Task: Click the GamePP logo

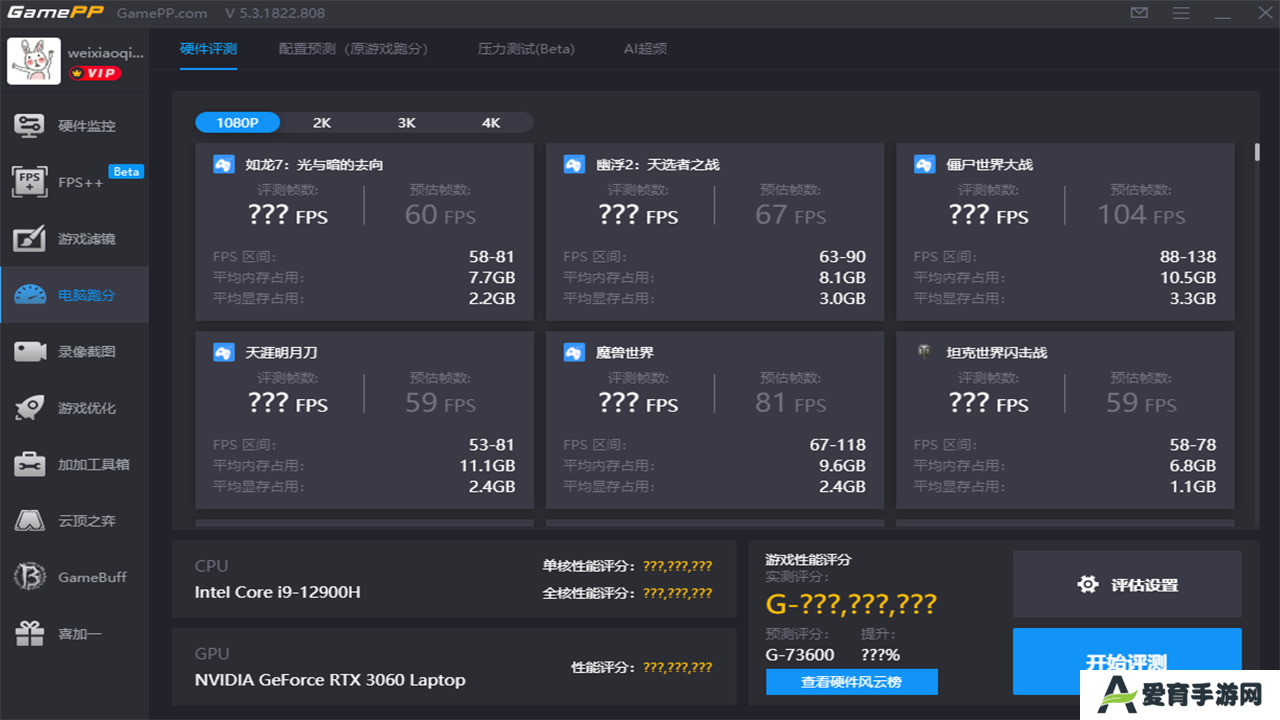Action: pyautogui.click(x=55, y=13)
